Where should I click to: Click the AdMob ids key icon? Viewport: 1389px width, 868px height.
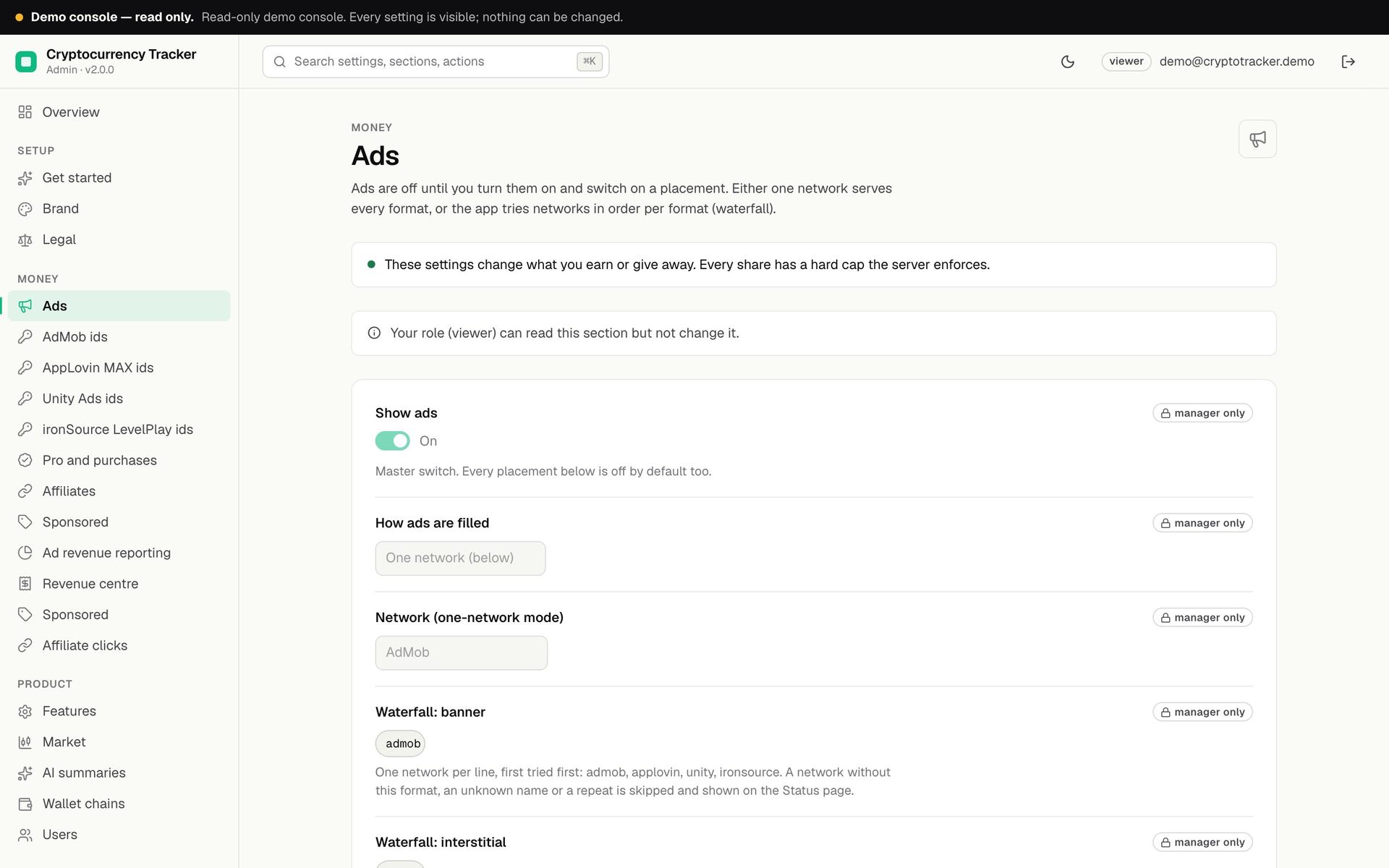25,337
